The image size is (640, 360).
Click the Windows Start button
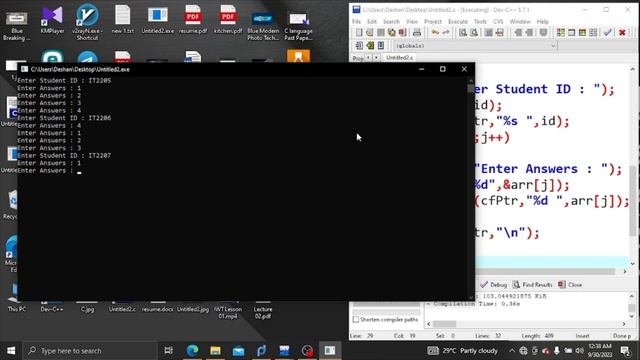pos(11,351)
